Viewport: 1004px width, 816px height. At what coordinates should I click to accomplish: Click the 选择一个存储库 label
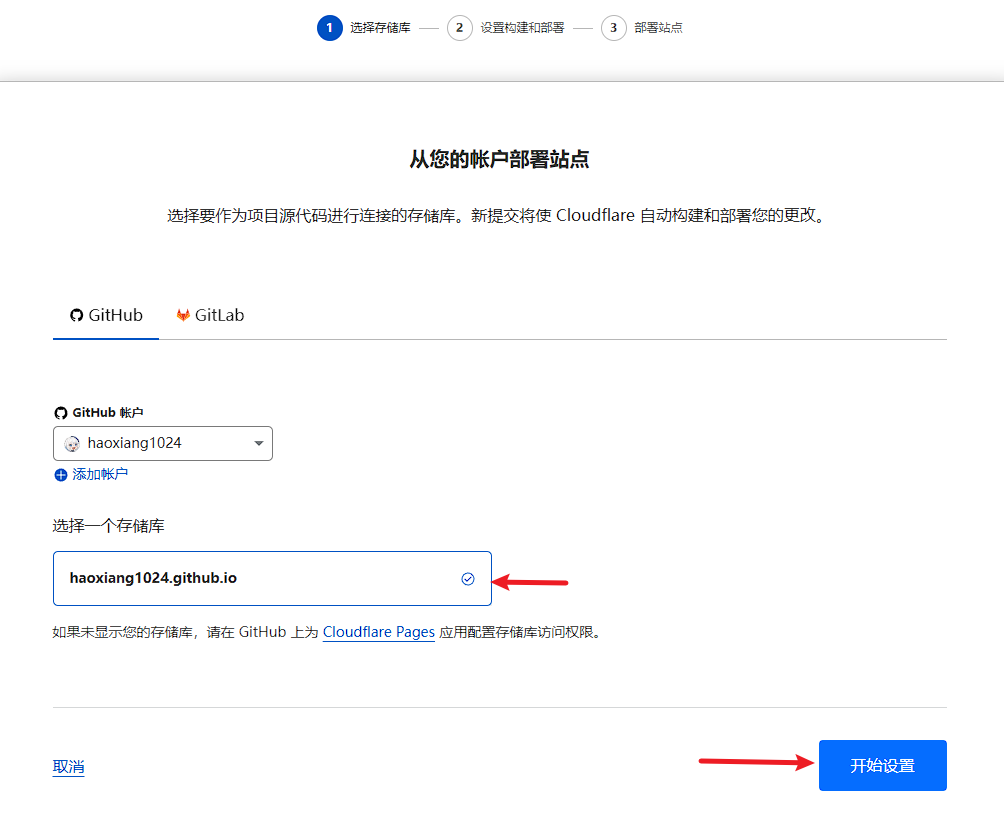[108, 526]
